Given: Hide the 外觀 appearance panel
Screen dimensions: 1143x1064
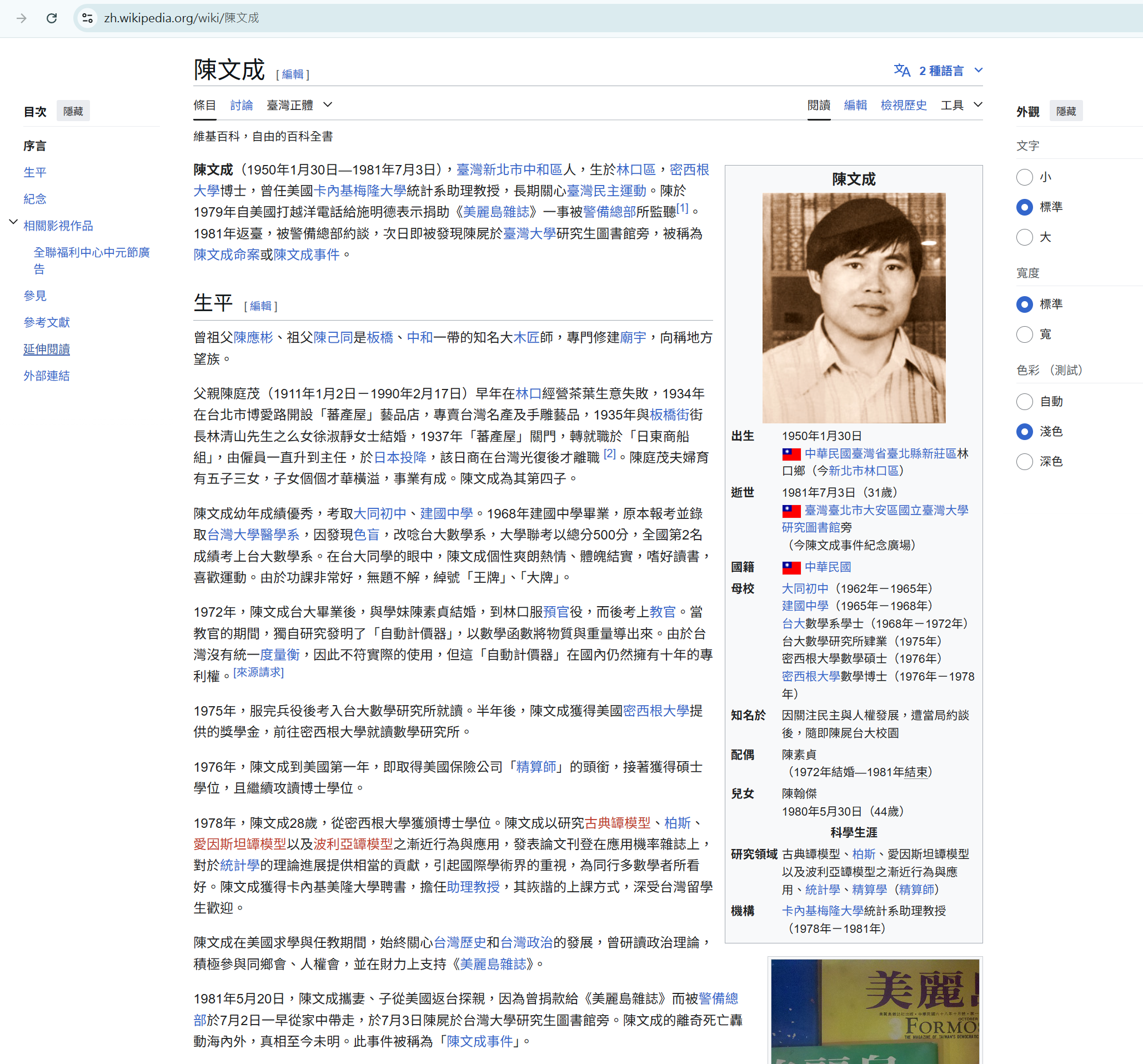Looking at the screenshot, I should 1066,112.
